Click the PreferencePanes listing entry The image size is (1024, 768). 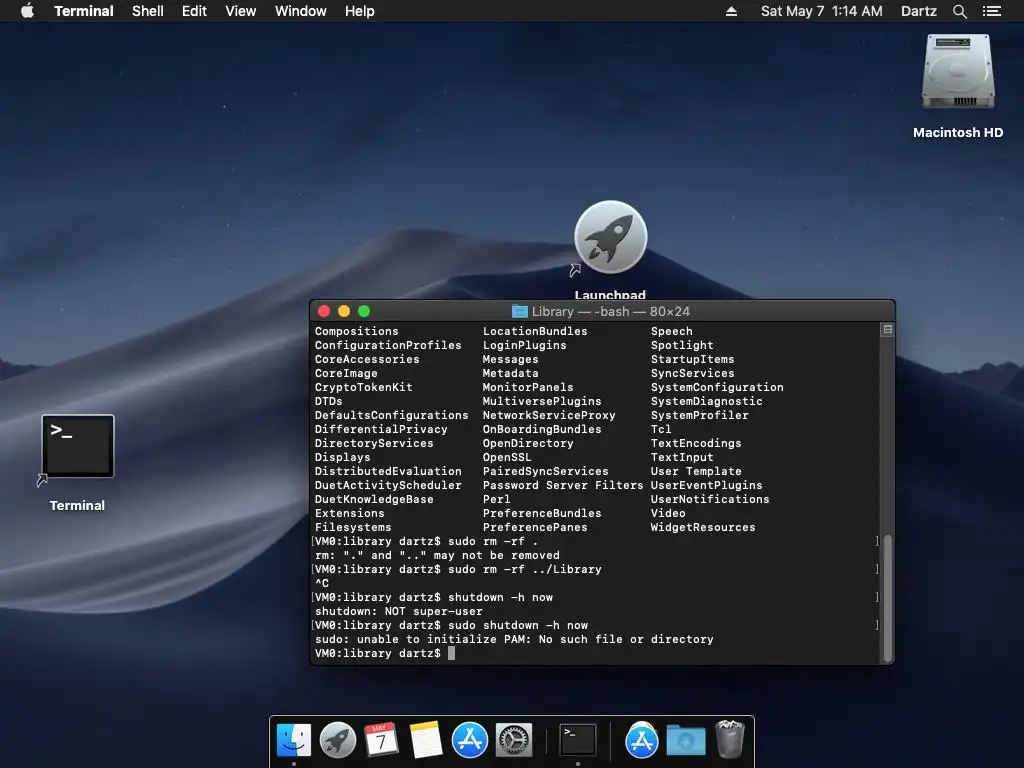pyautogui.click(x=535, y=527)
